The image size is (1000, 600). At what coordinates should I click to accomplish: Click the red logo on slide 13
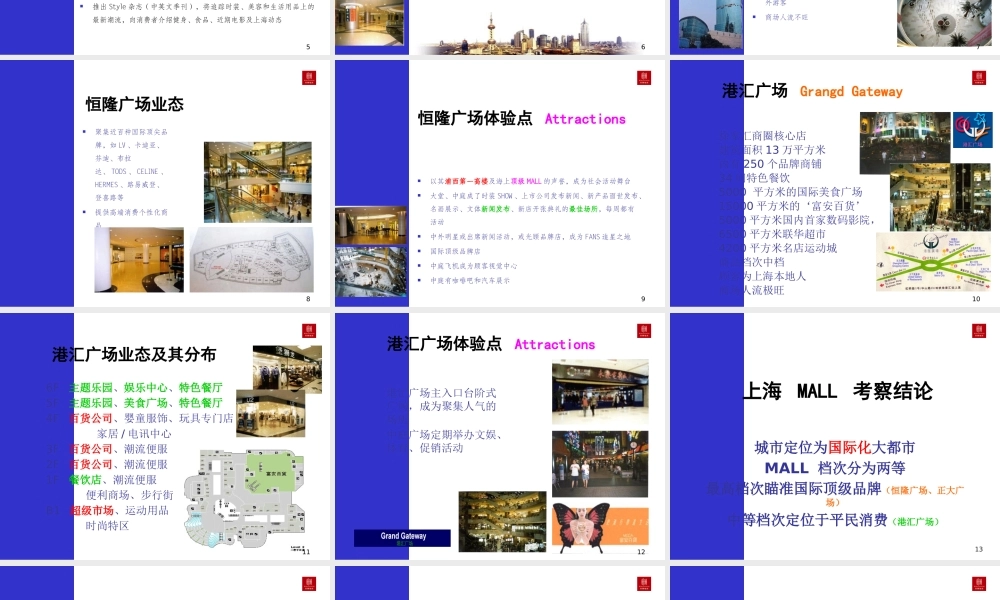tap(979, 330)
